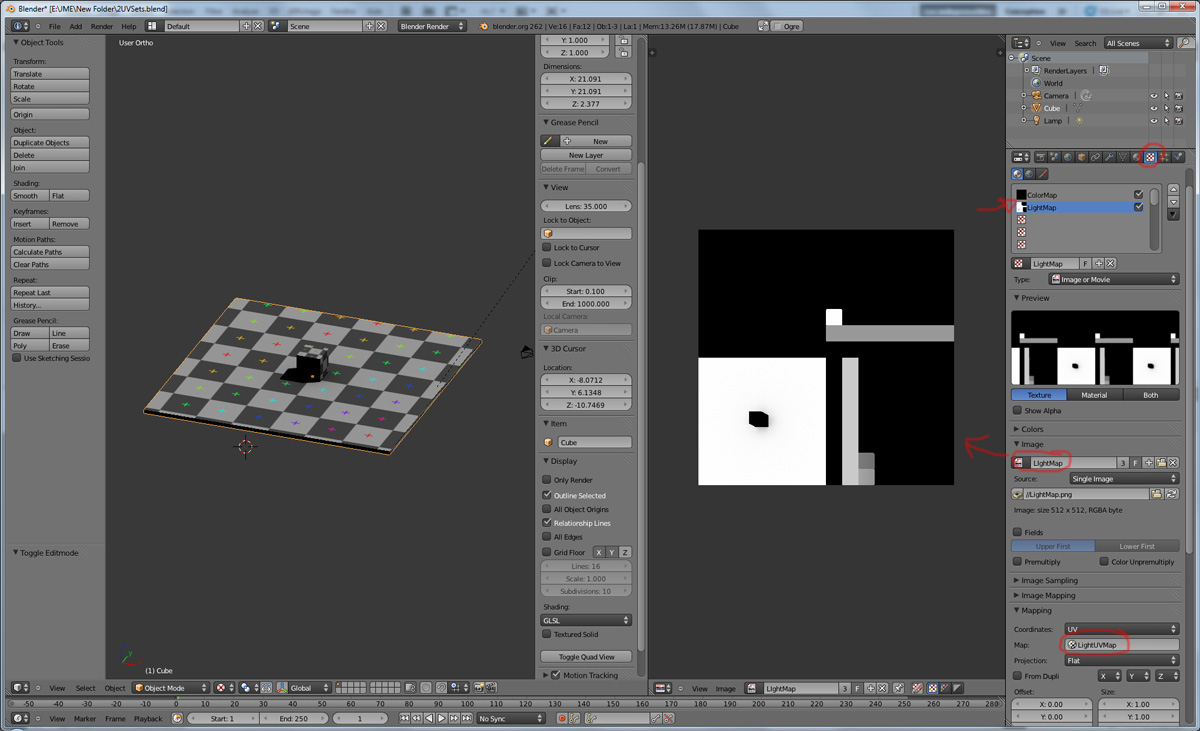Check the Premultiply option
This screenshot has width=1200, height=731.
tap(1018, 562)
